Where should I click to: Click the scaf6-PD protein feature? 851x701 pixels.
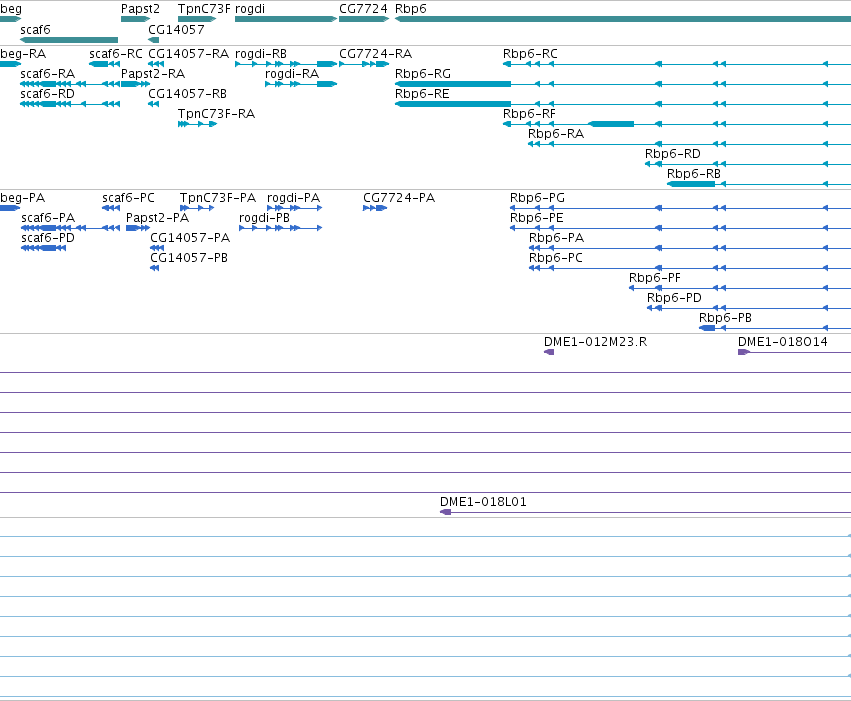click(x=43, y=248)
